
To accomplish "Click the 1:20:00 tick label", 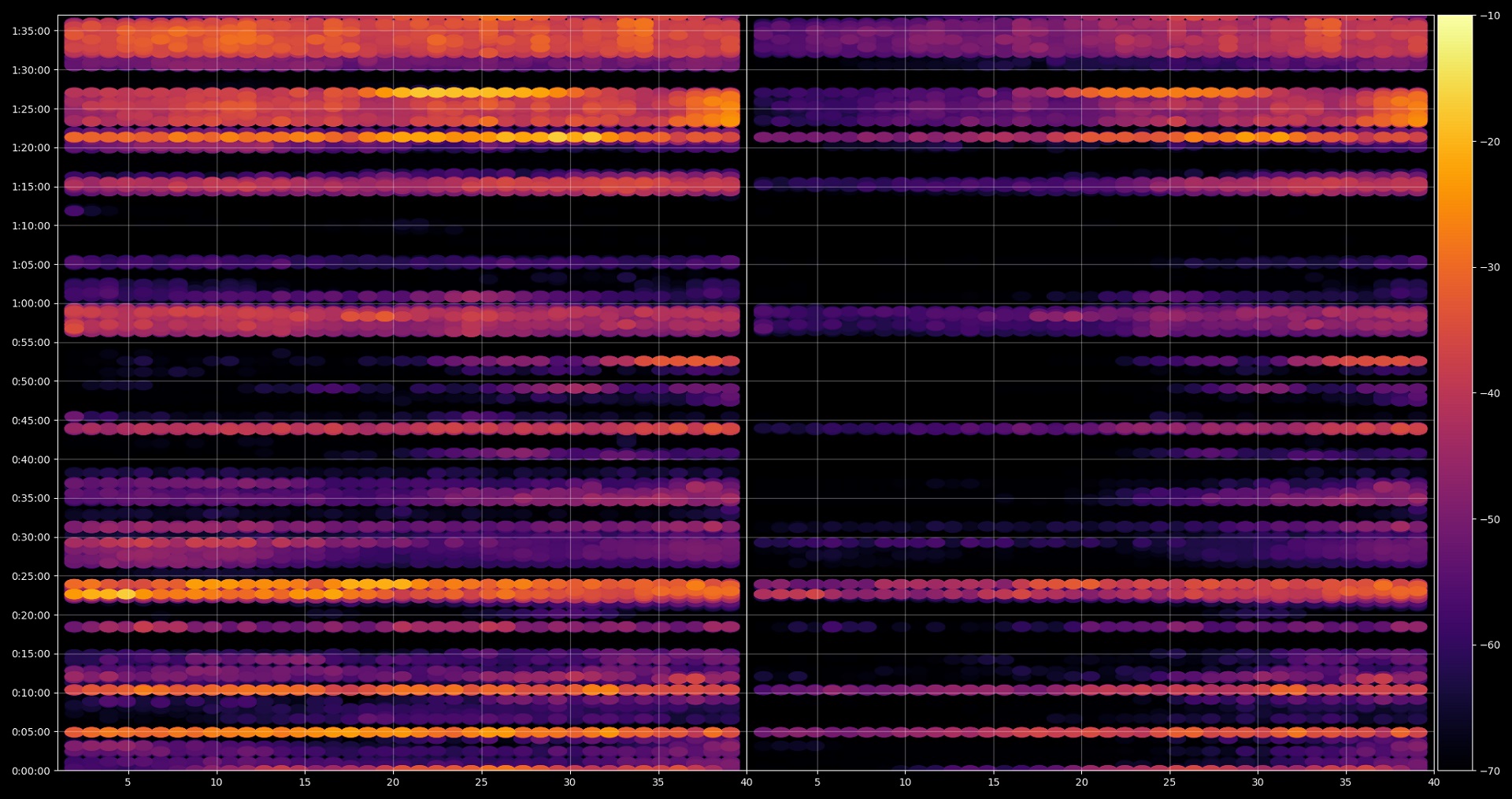I will coord(31,147).
